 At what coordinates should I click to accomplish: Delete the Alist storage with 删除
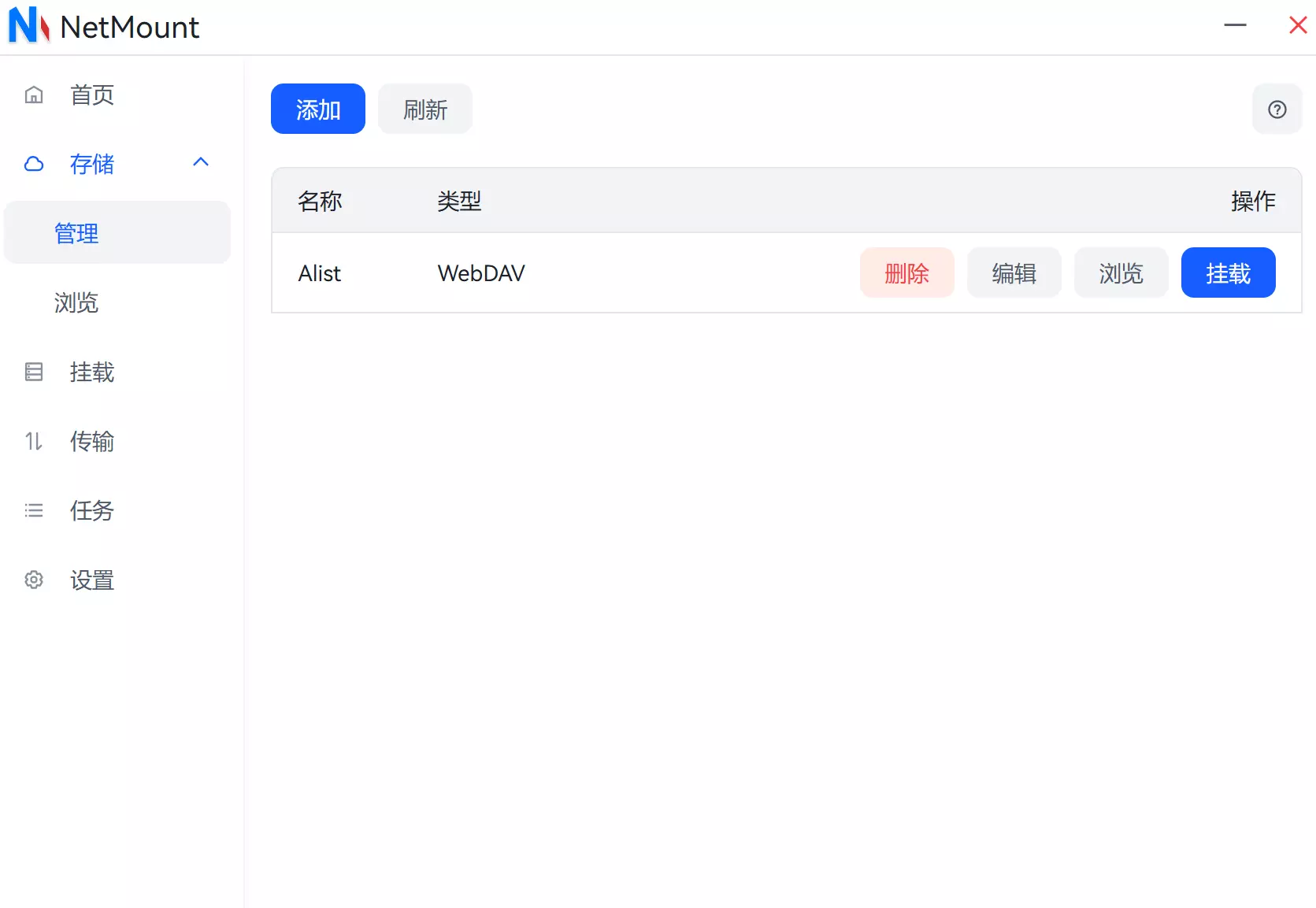906,273
